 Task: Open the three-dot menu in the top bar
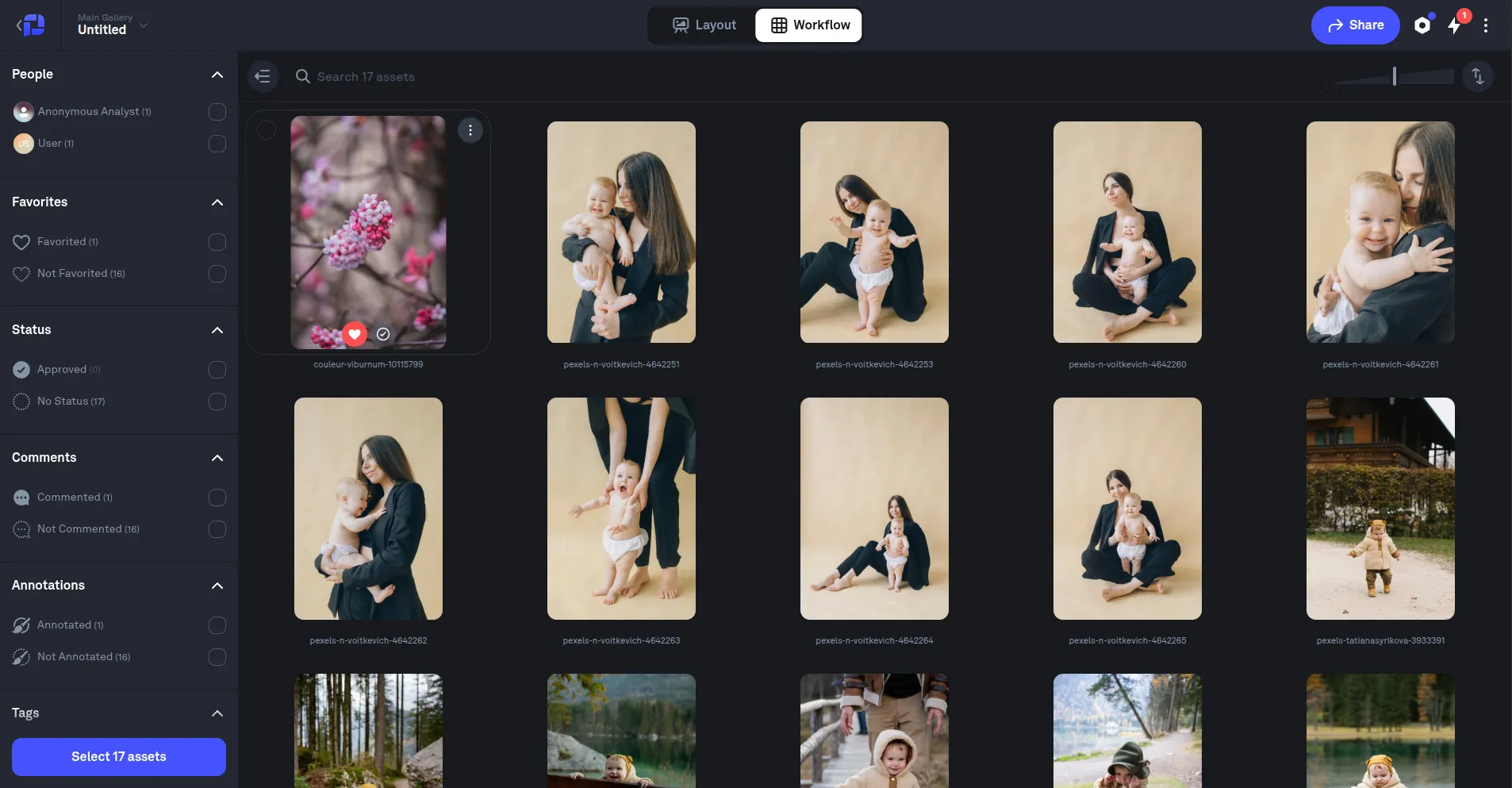[1487, 25]
